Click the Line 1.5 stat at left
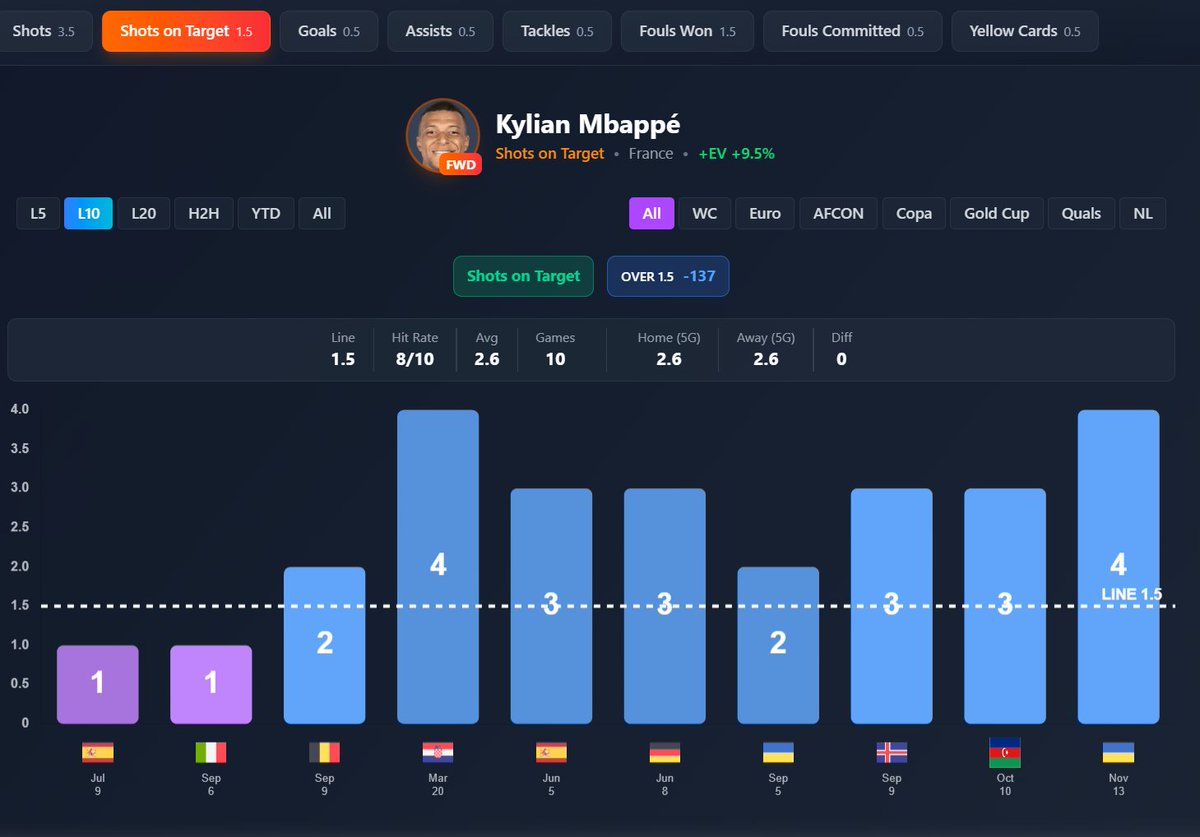The width and height of the screenshot is (1200, 837). [343, 349]
